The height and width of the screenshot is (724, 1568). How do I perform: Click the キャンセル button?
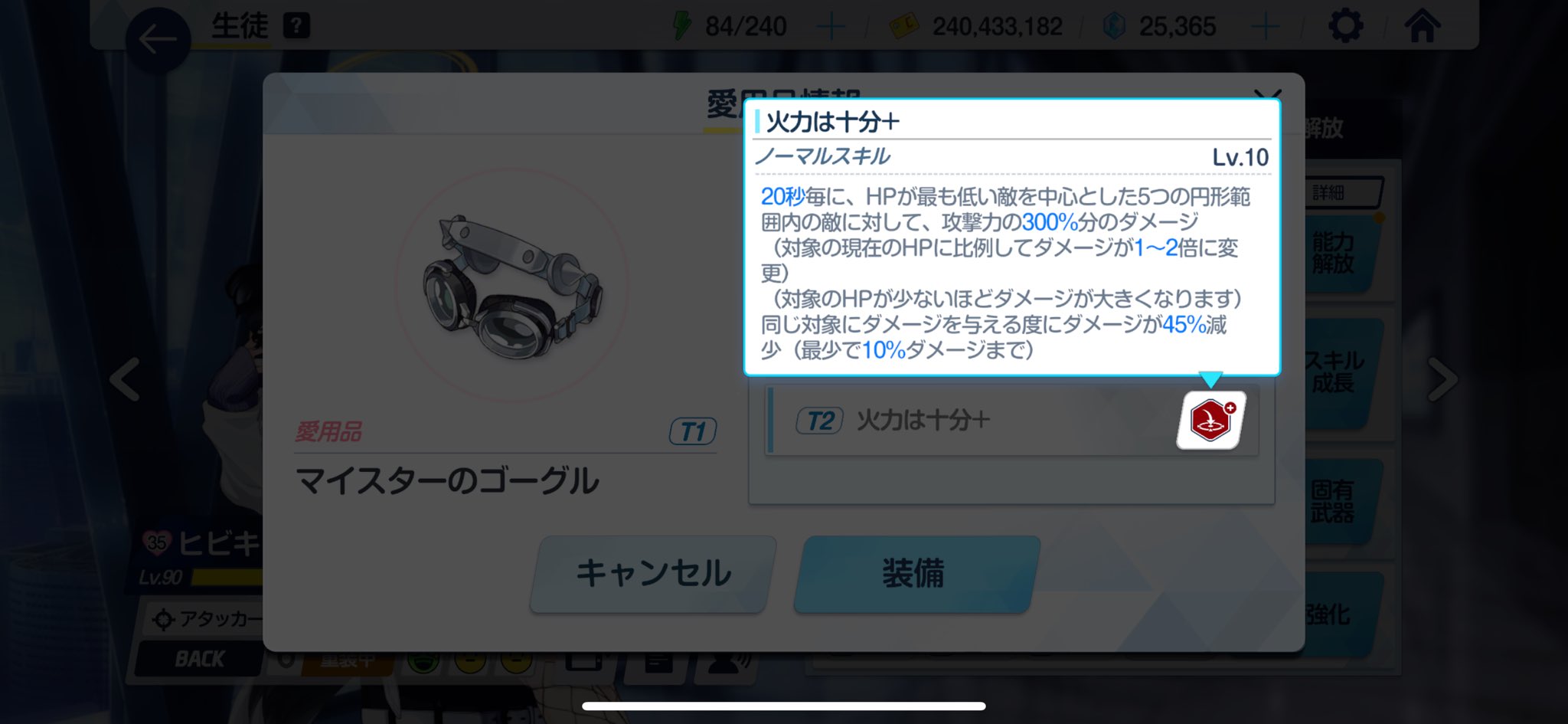pos(653,574)
